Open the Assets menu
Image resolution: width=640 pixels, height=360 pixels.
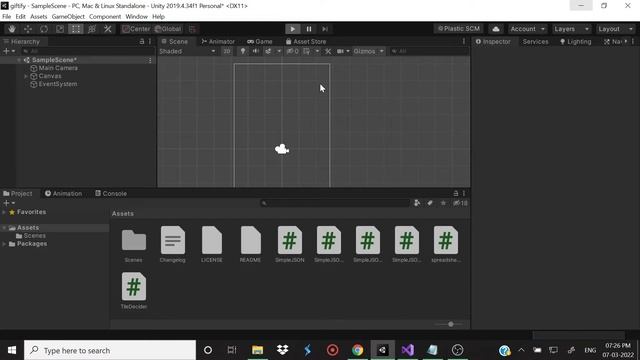click(39, 17)
